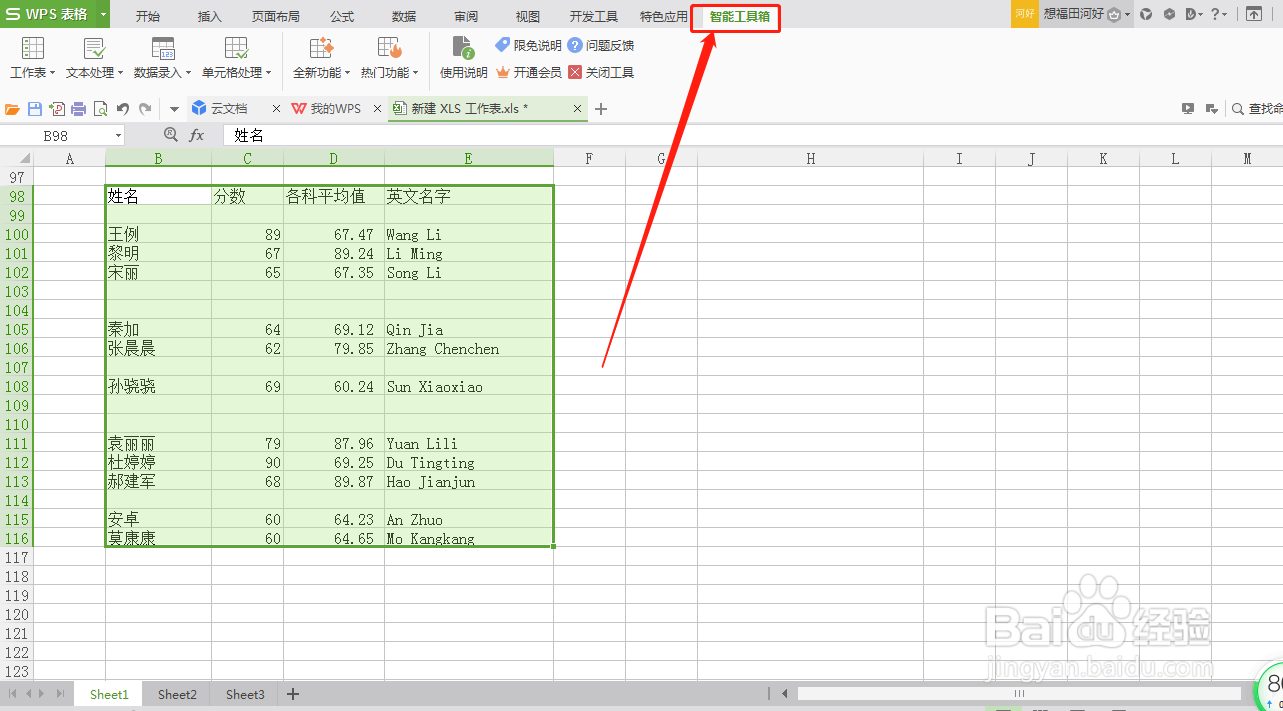
Task: Click user account 想福田河好
Action: [1074, 14]
